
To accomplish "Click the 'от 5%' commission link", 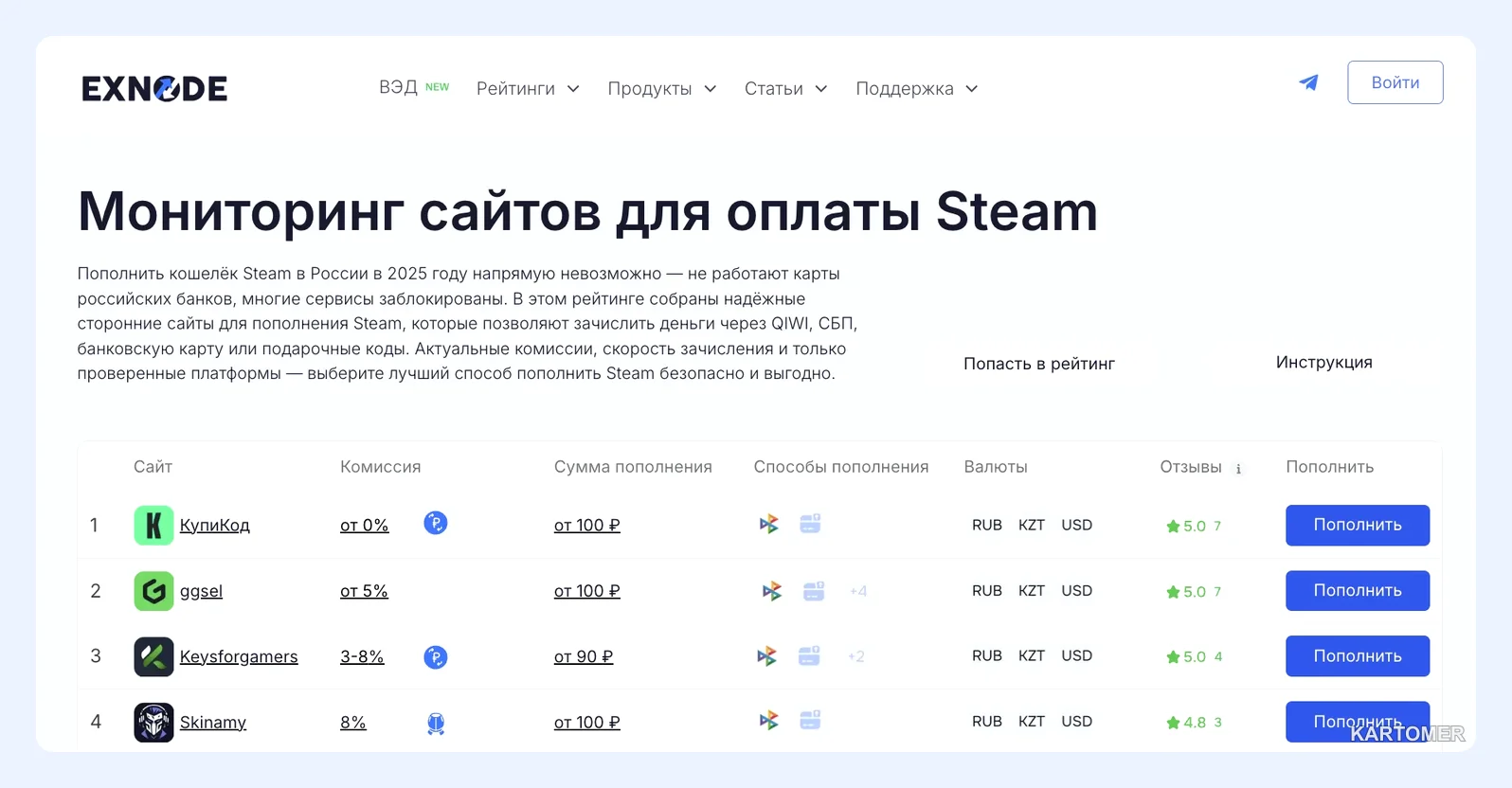I will (365, 591).
